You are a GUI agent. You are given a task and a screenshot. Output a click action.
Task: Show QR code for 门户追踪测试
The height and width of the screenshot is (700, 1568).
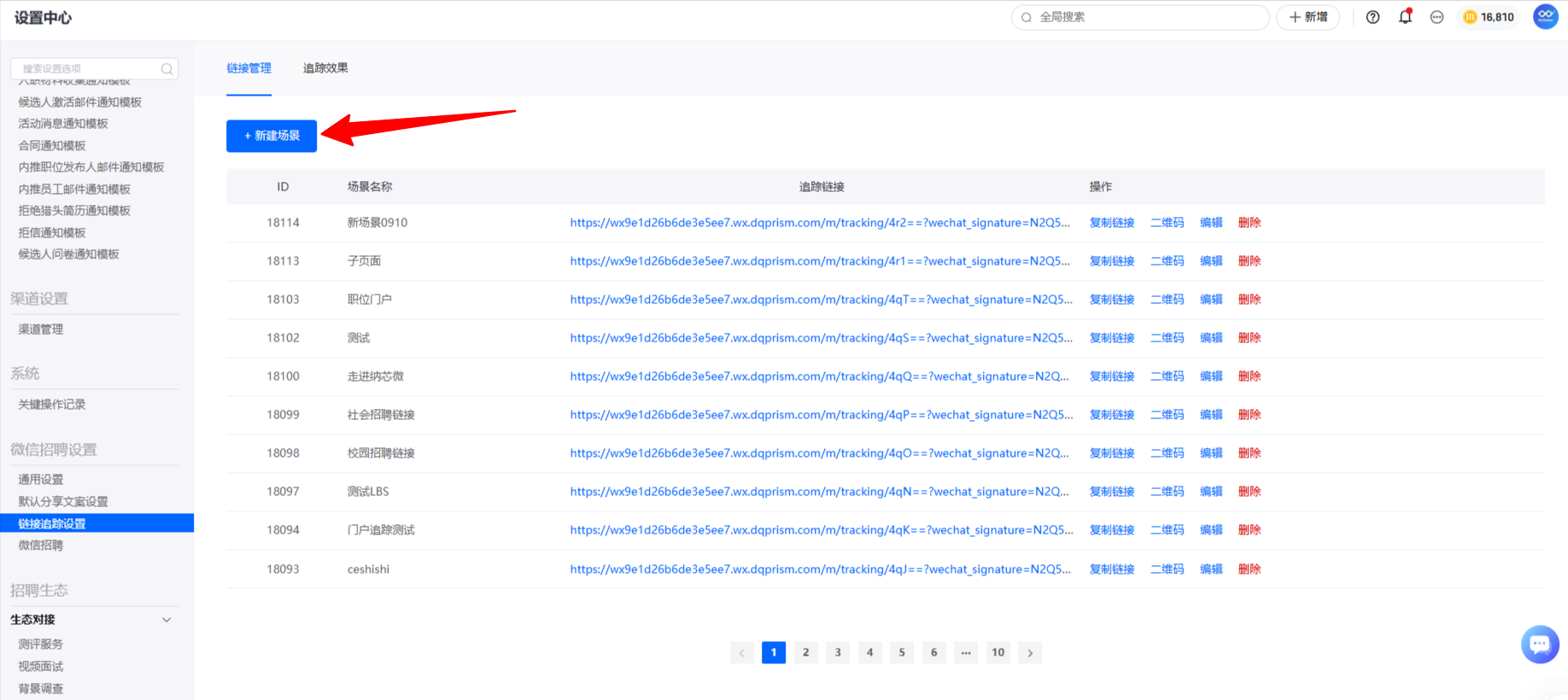[x=1167, y=530]
